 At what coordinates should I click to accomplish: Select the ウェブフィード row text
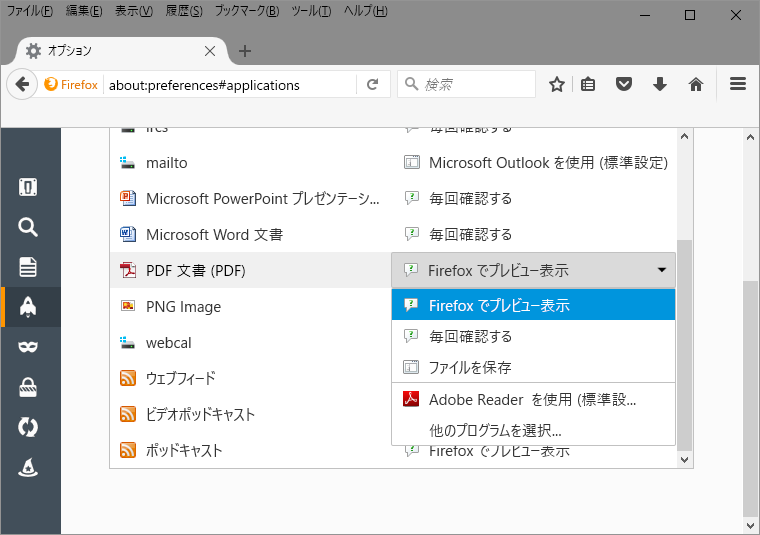pos(181,378)
